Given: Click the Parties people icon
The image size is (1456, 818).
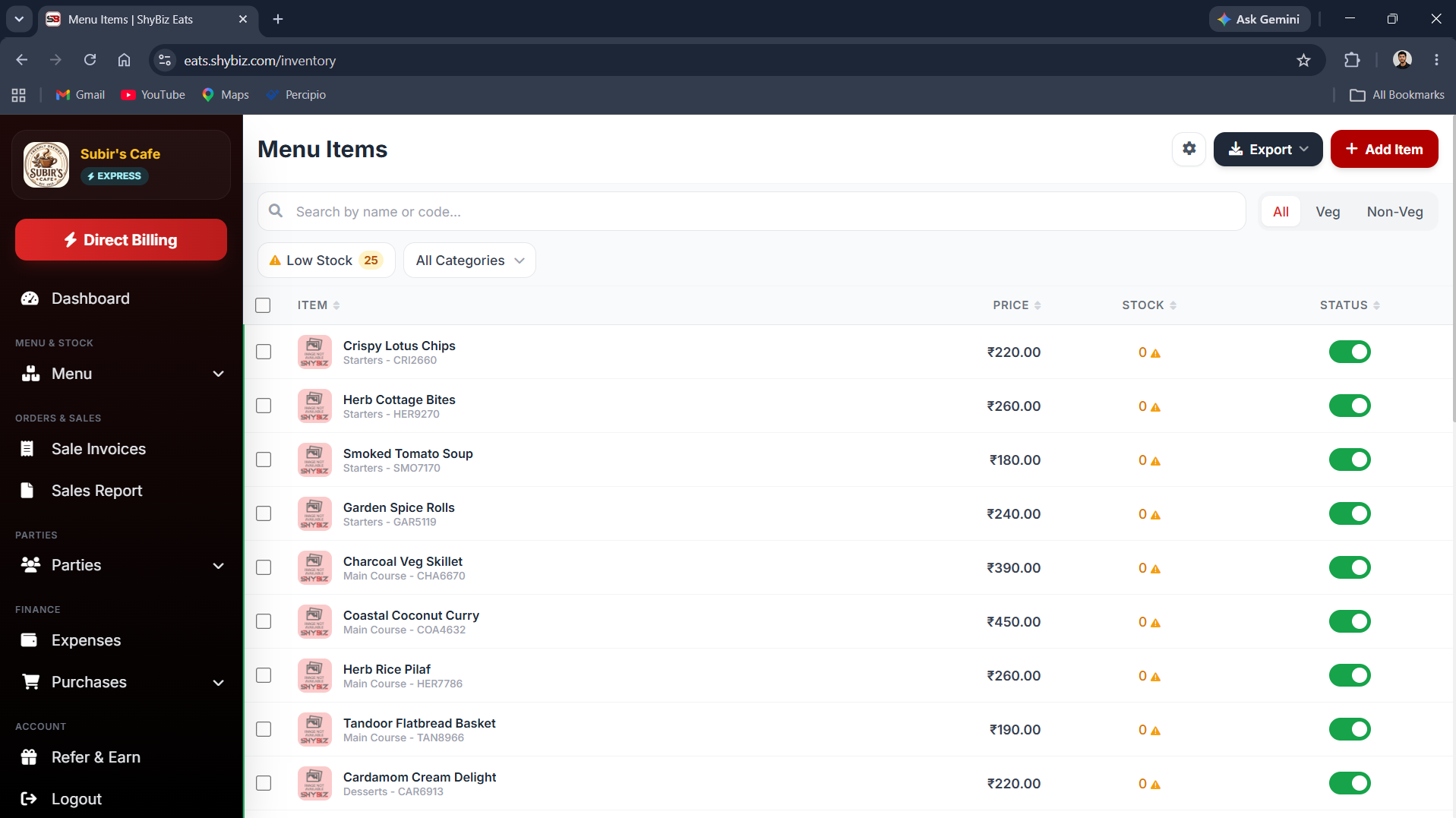Looking at the screenshot, I should tap(30, 564).
